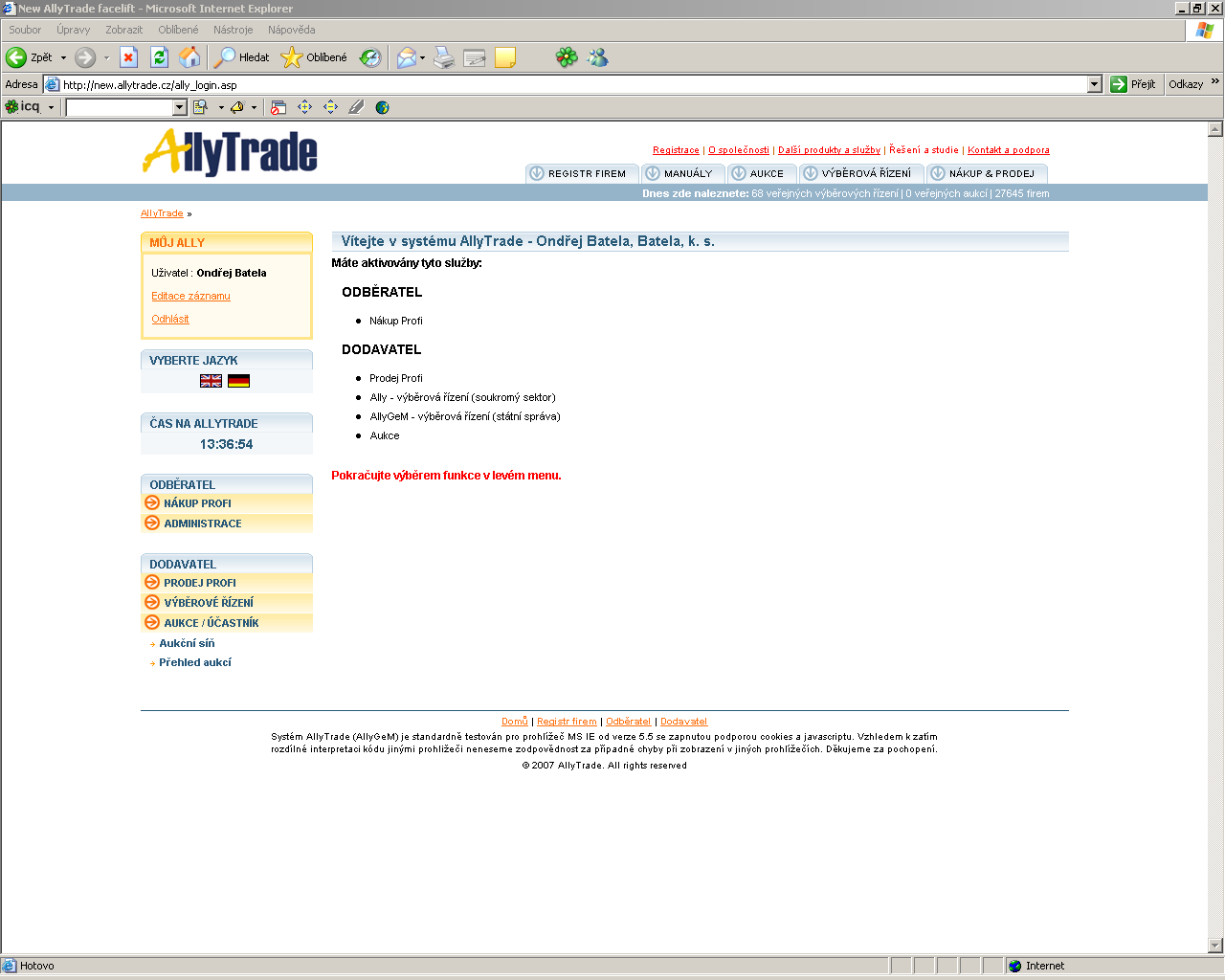The height and width of the screenshot is (980, 1225).
Task: Go back with the Zpět arrow button
Action: click(29, 57)
